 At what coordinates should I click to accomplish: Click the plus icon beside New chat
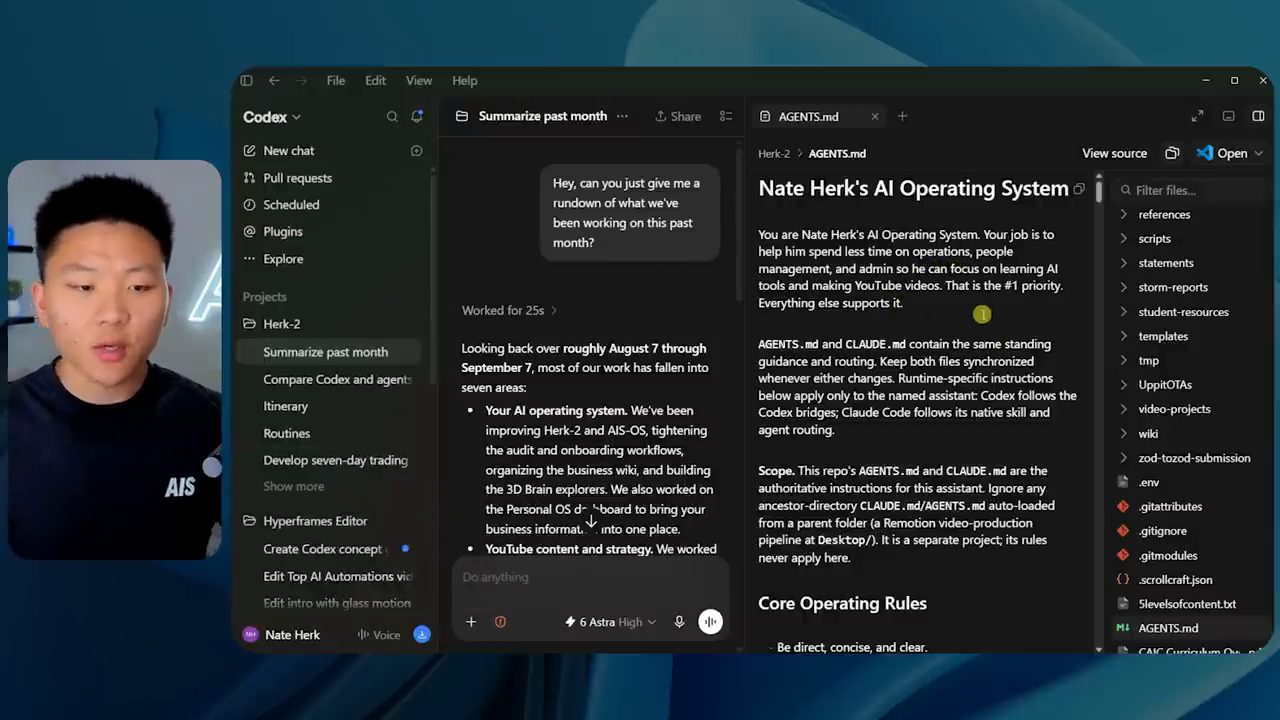[x=417, y=151]
